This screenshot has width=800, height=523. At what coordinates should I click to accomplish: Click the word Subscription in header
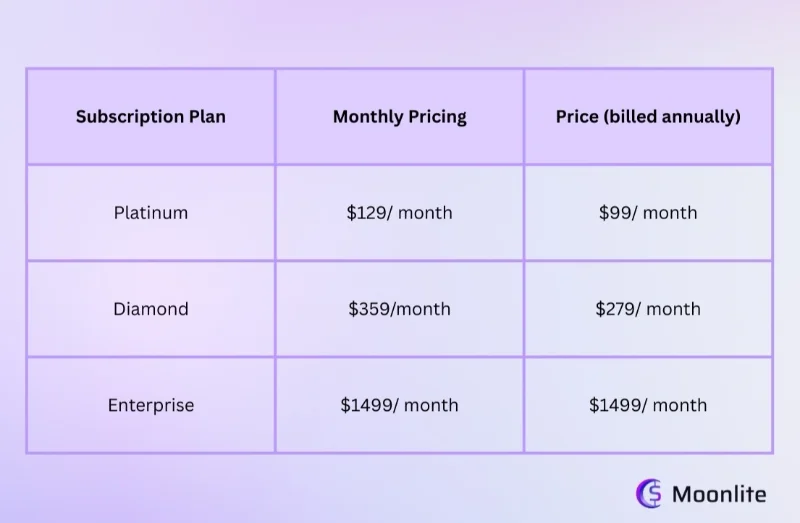point(130,117)
